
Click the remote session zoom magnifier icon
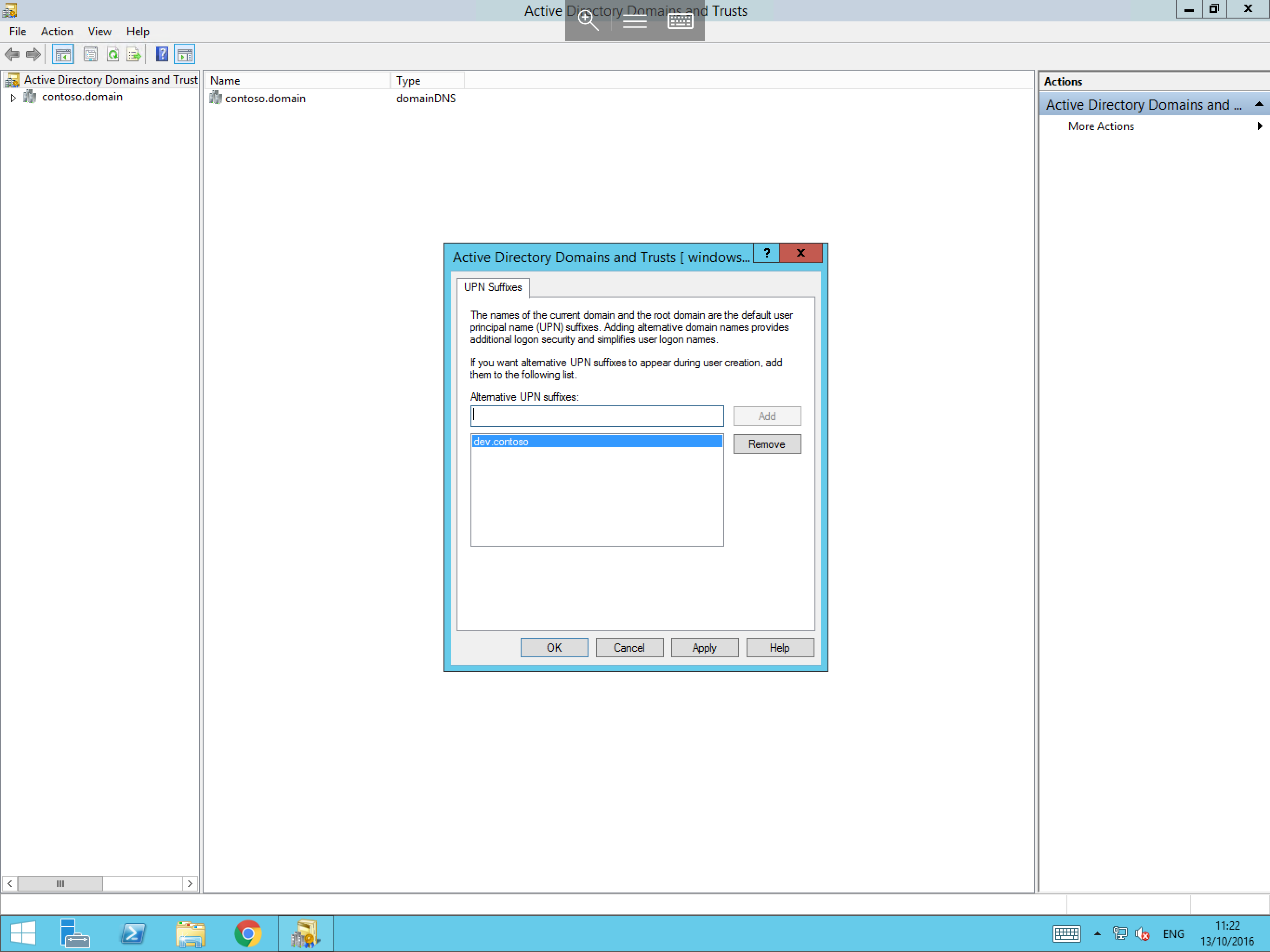(x=588, y=21)
